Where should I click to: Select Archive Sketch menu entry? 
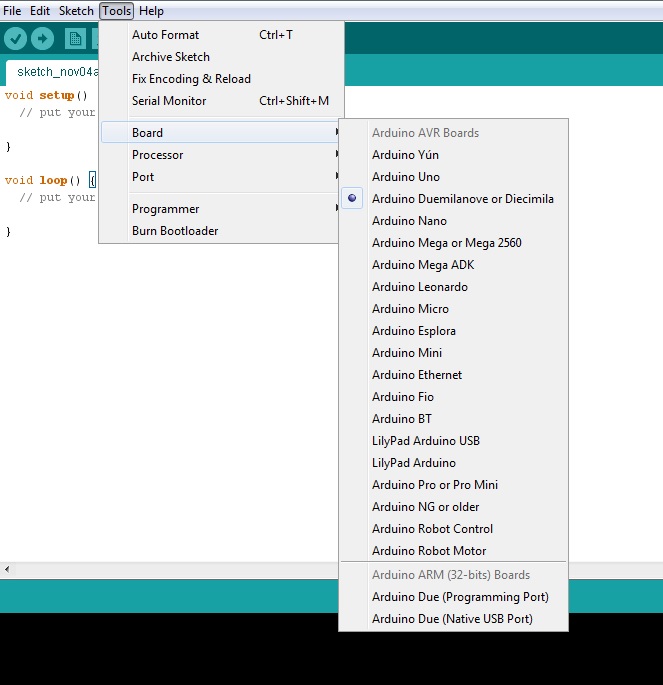pos(221,57)
